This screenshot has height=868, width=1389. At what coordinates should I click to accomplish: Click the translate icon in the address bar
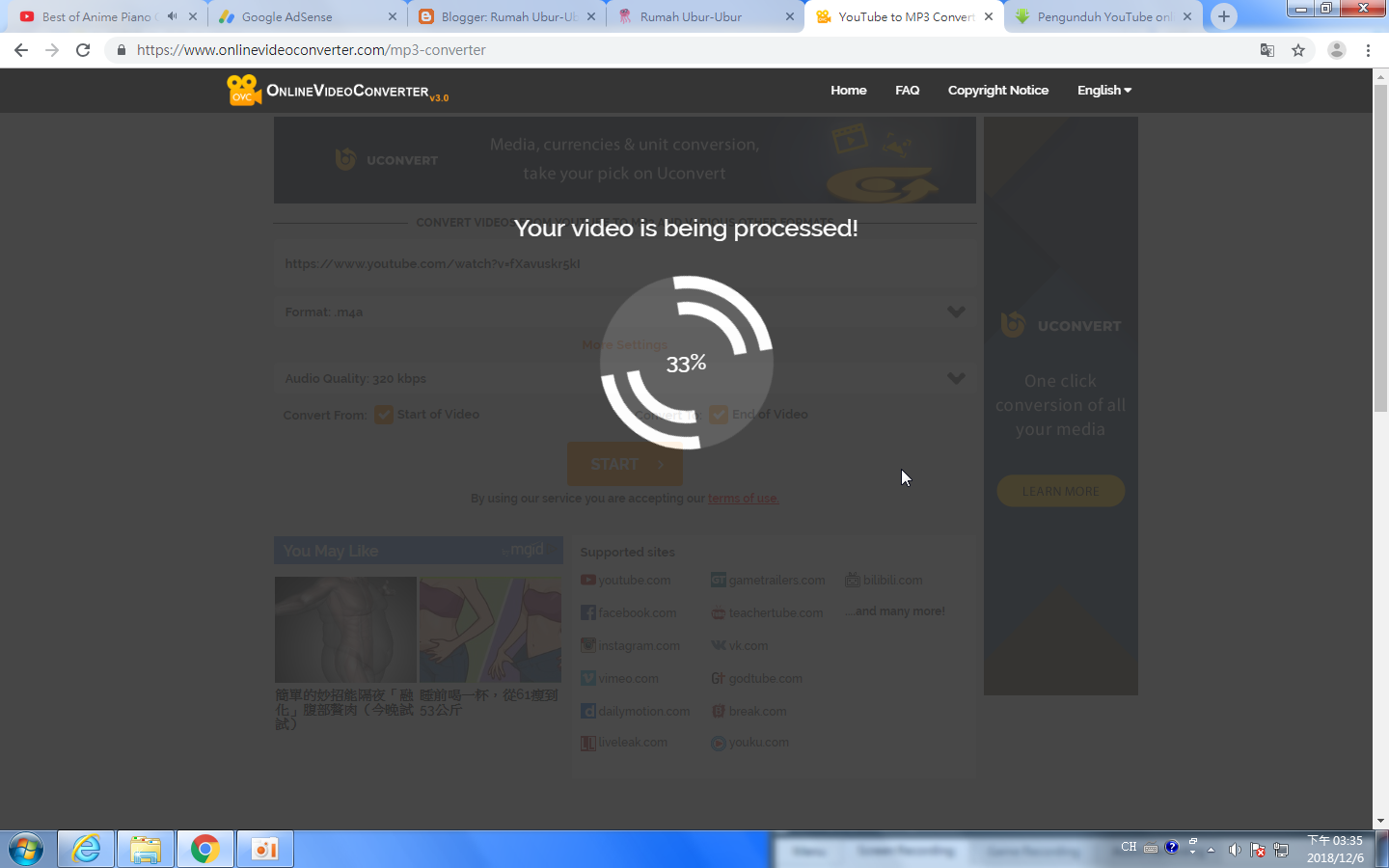pos(1266,48)
